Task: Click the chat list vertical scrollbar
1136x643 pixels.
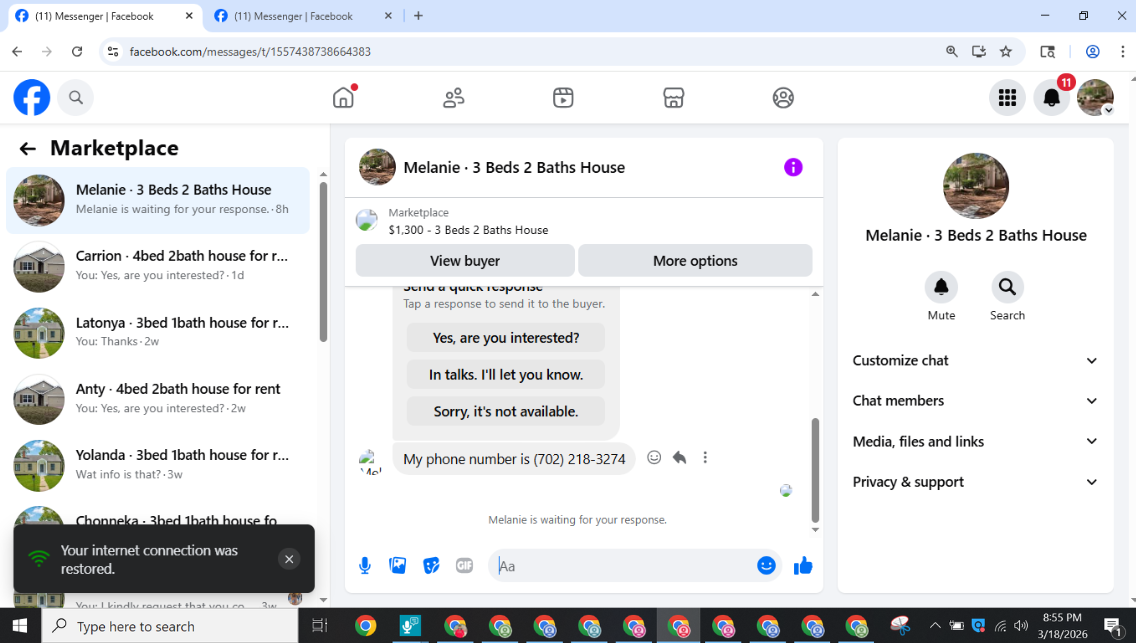Action: (x=323, y=262)
